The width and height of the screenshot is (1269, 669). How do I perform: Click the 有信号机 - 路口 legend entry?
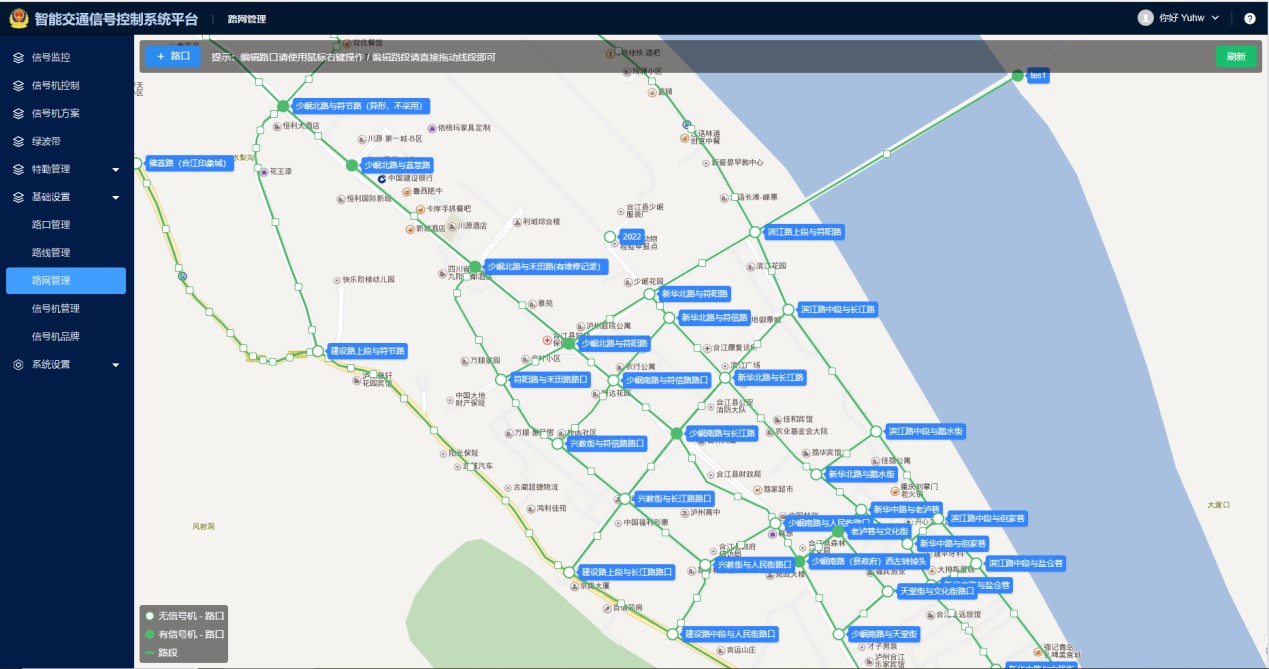click(x=184, y=635)
